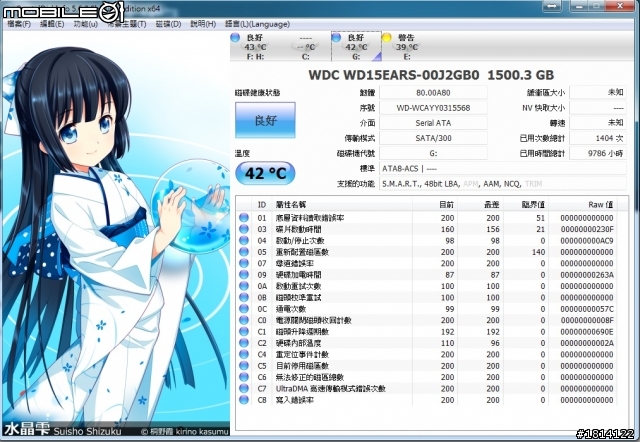Click status icon of attribute C6 row
The height and width of the screenshot is (442, 640).
click(244, 377)
